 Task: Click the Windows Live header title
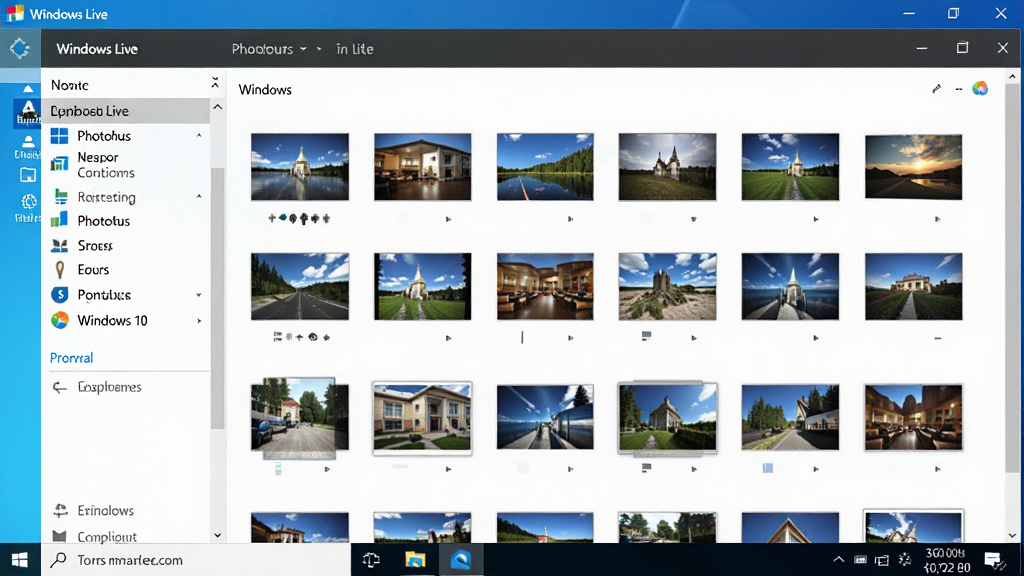pos(97,49)
